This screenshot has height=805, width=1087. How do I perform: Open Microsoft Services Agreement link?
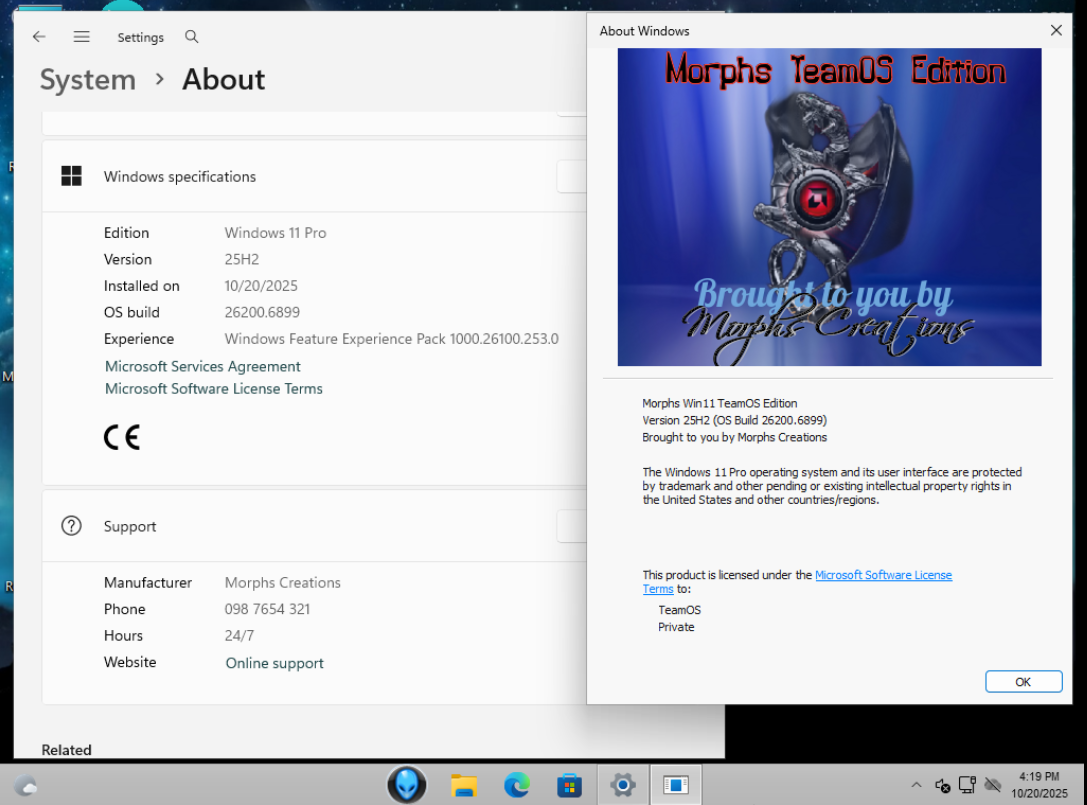pos(202,366)
